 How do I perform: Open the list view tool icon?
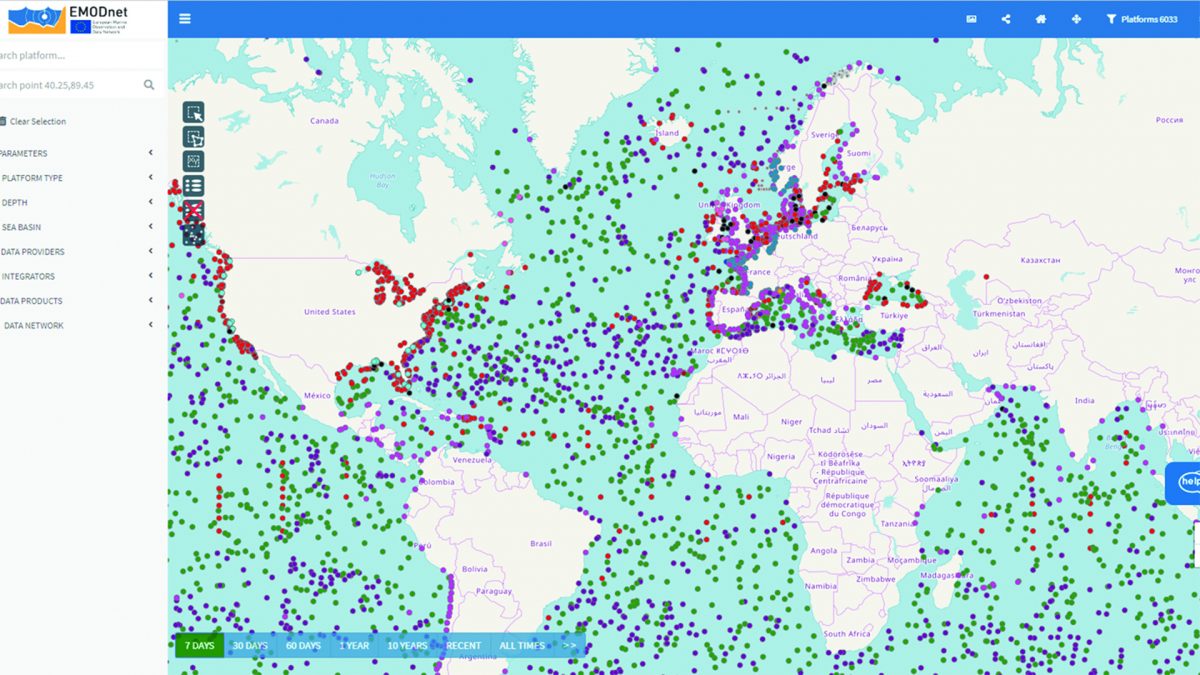pyautogui.click(x=193, y=185)
